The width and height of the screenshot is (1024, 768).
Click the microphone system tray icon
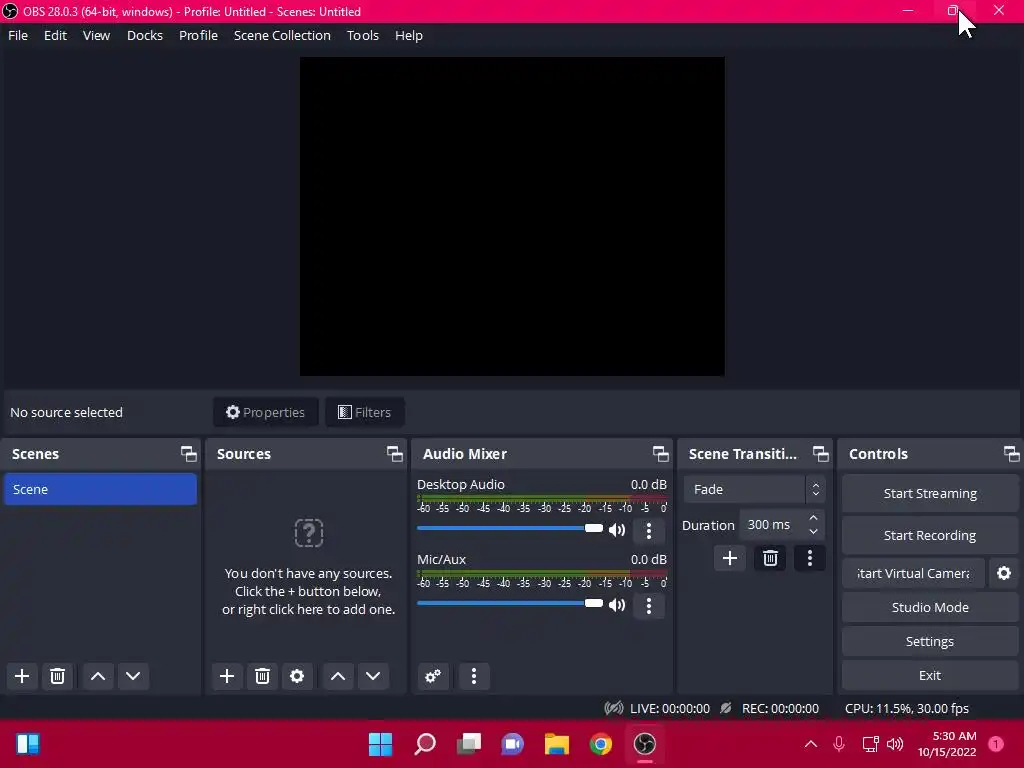pyautogui.click(x=839, y=744)
